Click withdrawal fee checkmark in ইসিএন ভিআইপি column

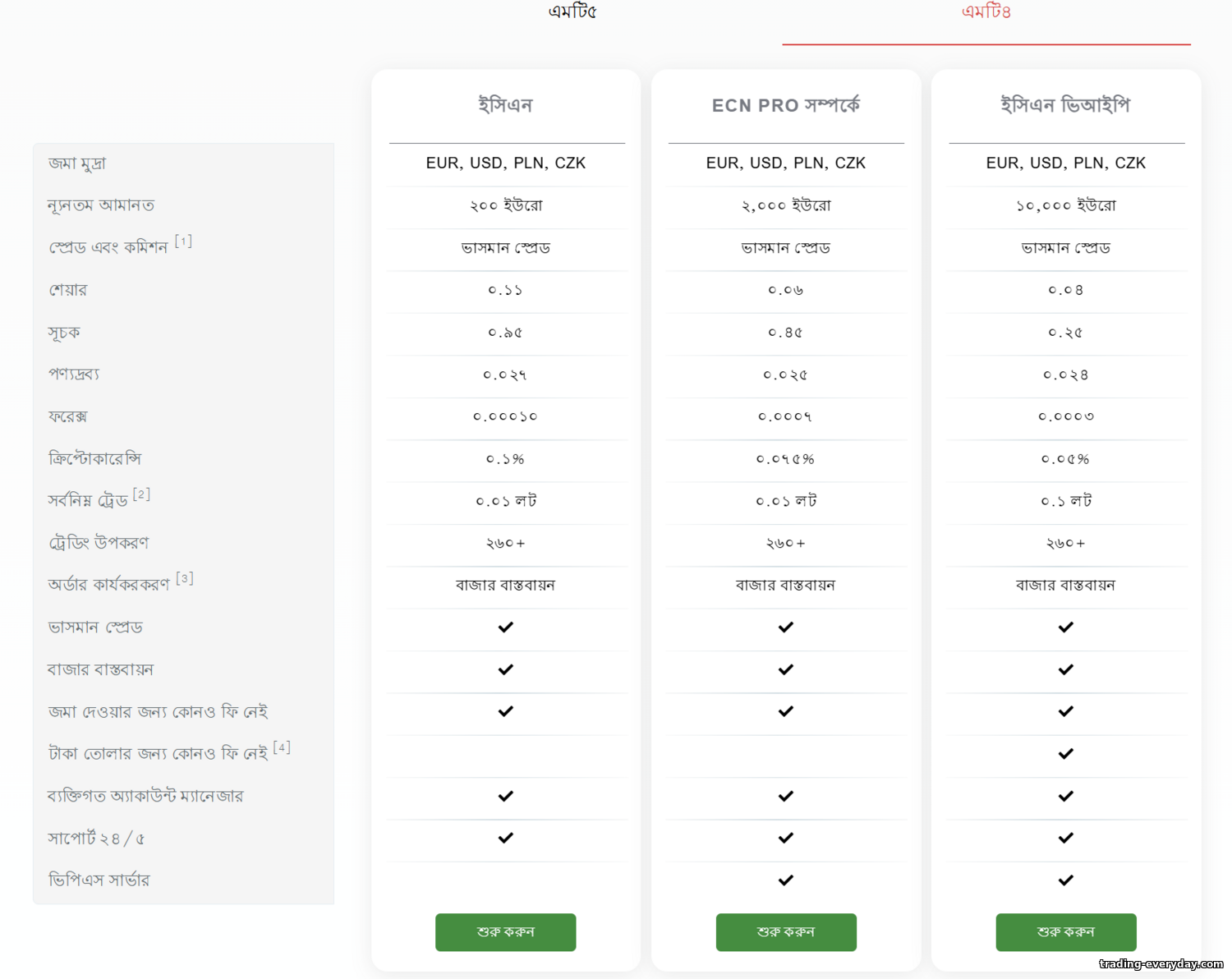tap(1066, 754)
